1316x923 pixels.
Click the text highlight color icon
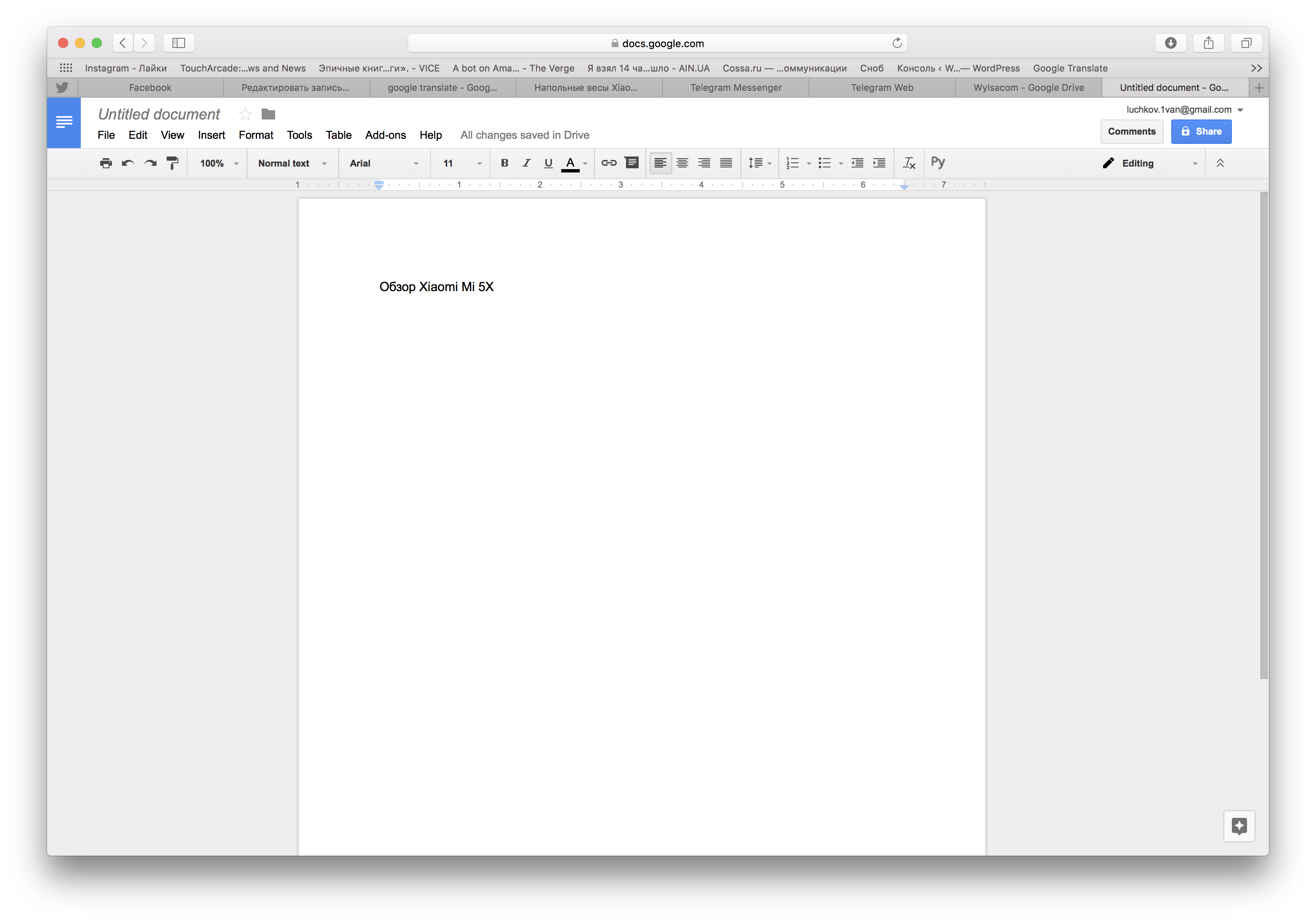[585, 163]
